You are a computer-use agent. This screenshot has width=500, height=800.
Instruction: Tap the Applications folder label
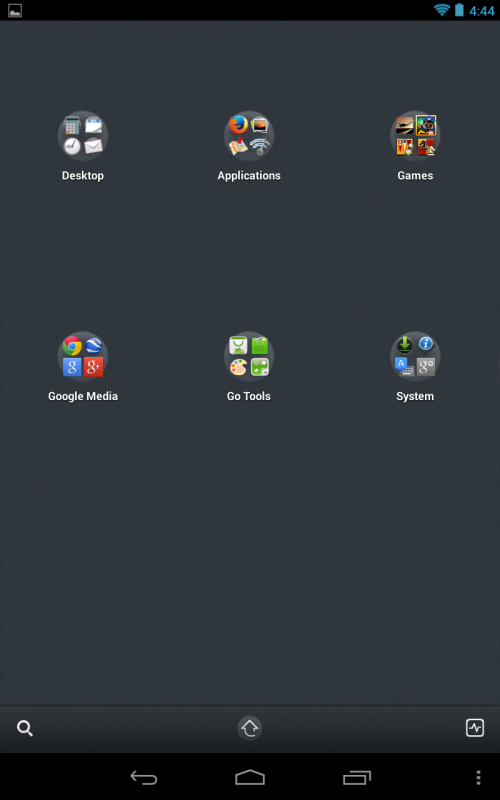pos(249,176)
